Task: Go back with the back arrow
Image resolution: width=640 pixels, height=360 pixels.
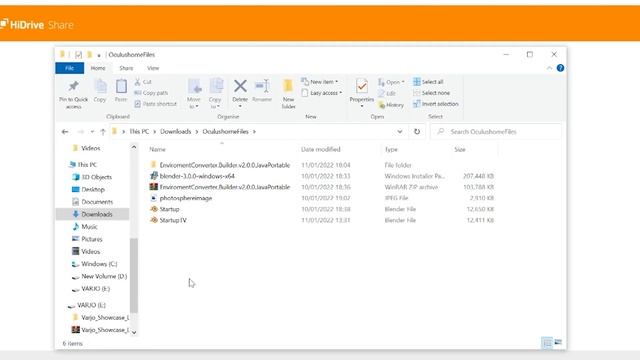Action: click(x=65, y=132)
